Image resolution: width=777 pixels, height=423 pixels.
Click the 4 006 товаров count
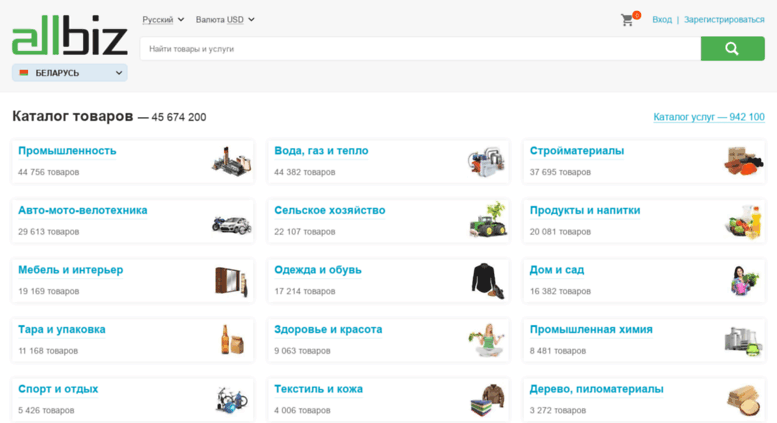(302, 410)
